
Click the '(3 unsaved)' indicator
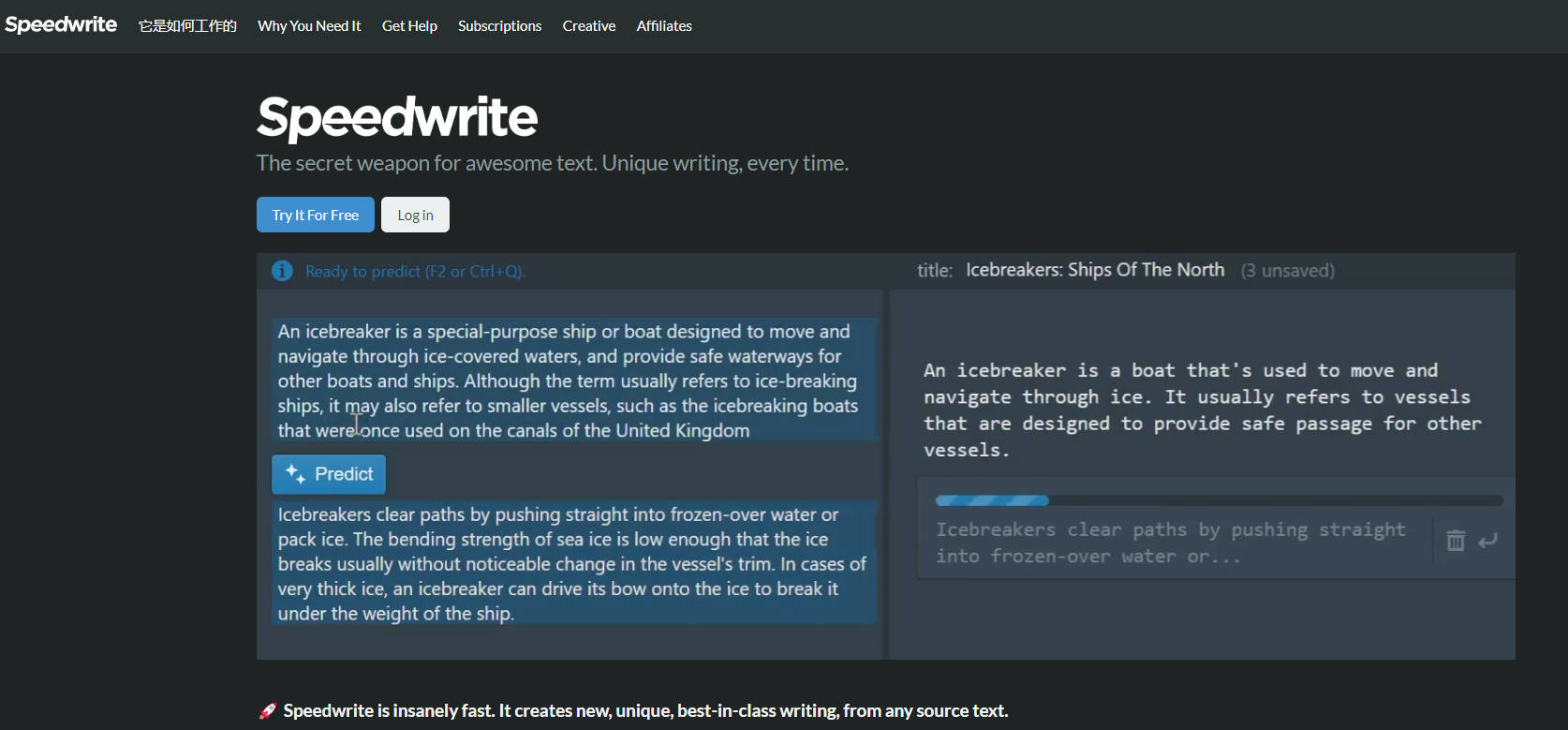[1288, 271]
